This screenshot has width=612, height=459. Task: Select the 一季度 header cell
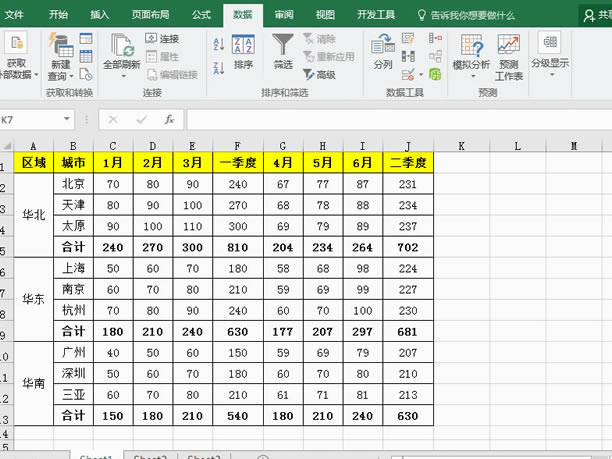point(238,162)
